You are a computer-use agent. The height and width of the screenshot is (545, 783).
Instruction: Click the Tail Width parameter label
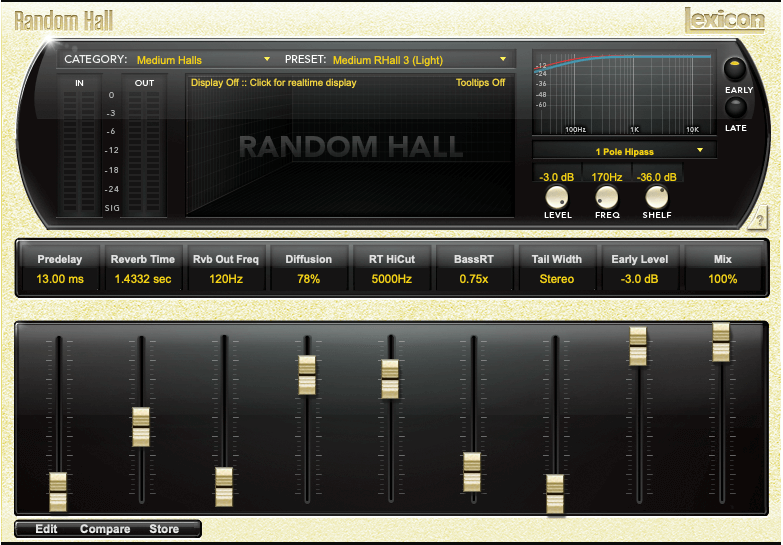click(557, 259)
